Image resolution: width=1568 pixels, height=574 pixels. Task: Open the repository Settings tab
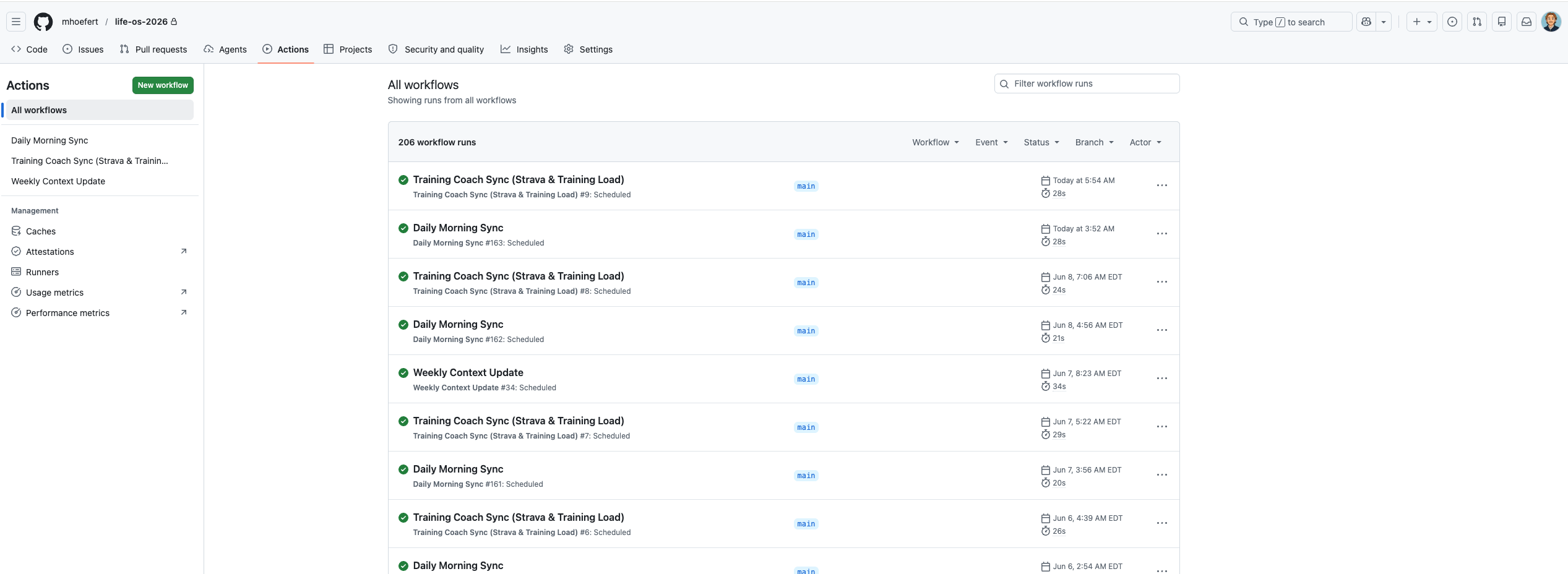click(x=588, y=49)
